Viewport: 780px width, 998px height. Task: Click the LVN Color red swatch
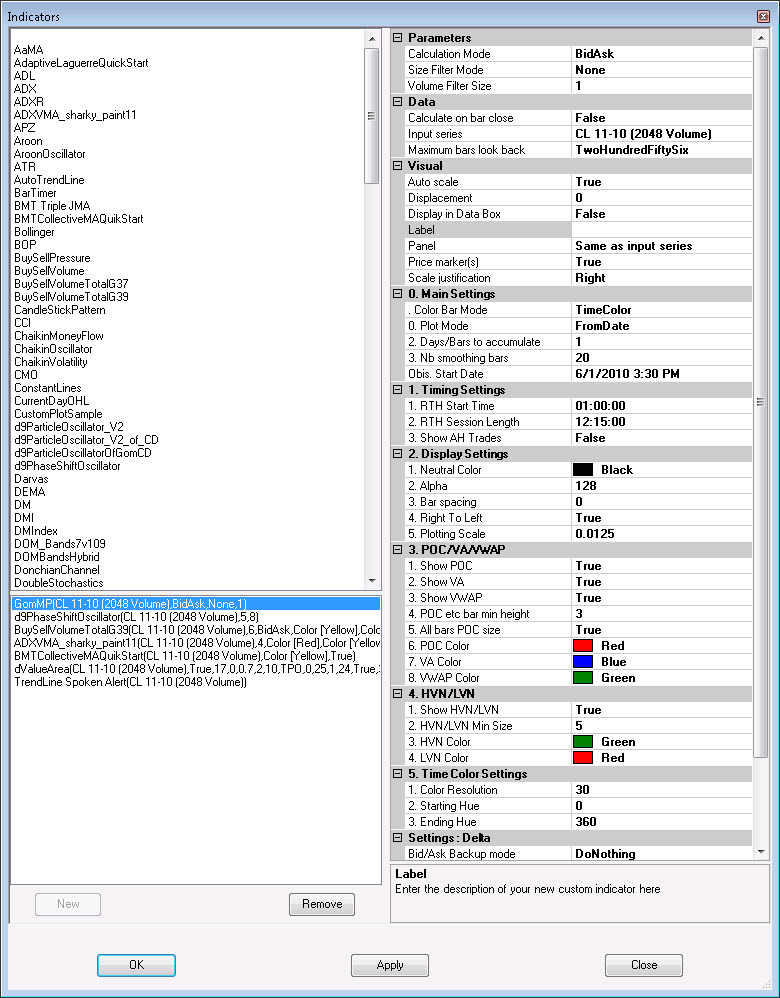click(583, 757)
